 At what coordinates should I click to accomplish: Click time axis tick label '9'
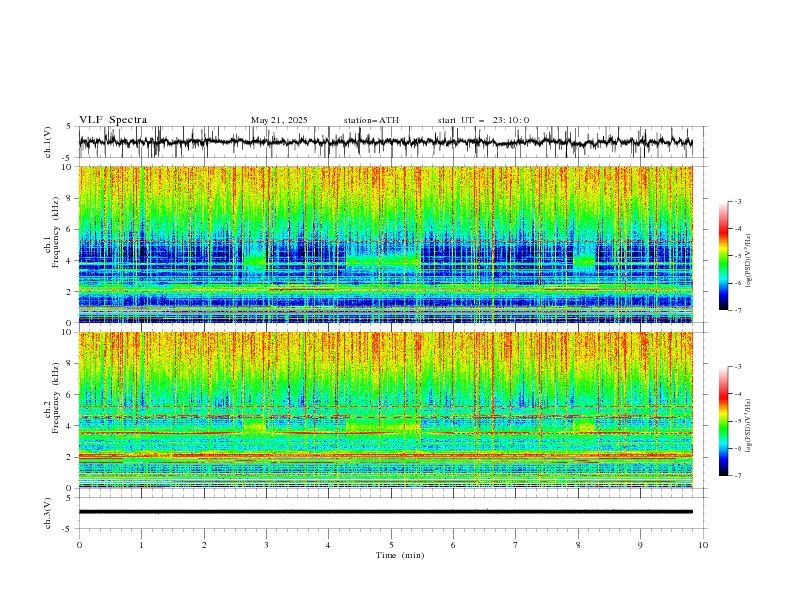pos(640,545)
